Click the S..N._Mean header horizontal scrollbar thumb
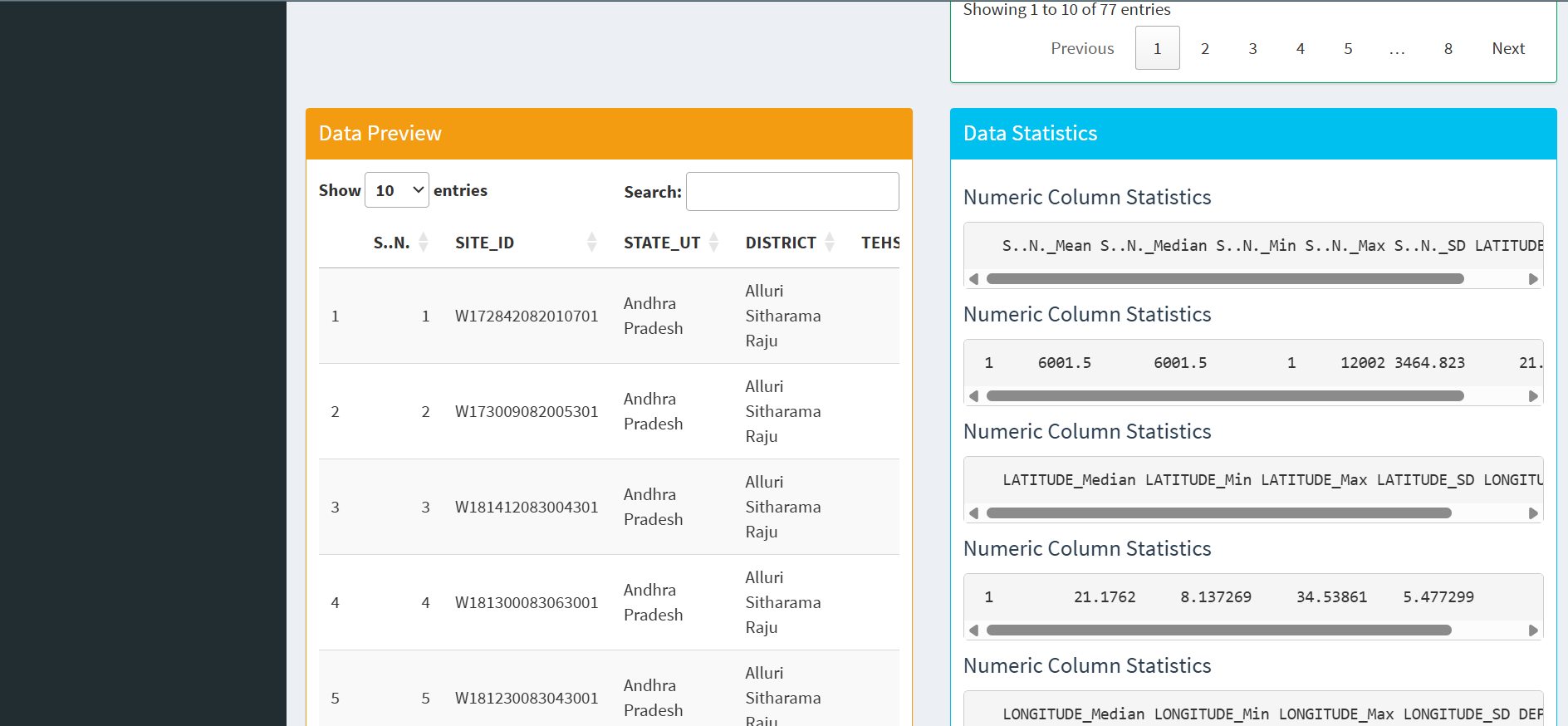 1225,279
